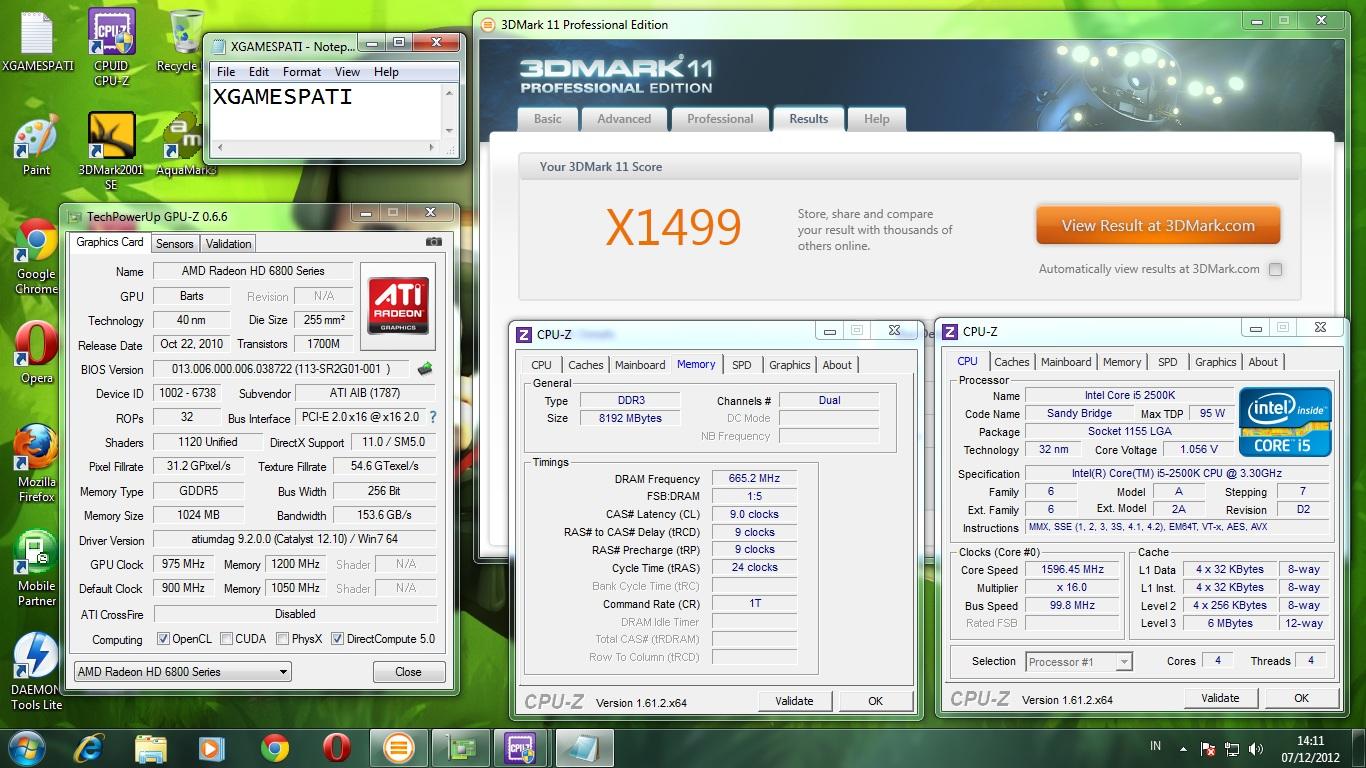
Task: Switch to GPU-Z Sensors tab
Action: coord(174,244)
